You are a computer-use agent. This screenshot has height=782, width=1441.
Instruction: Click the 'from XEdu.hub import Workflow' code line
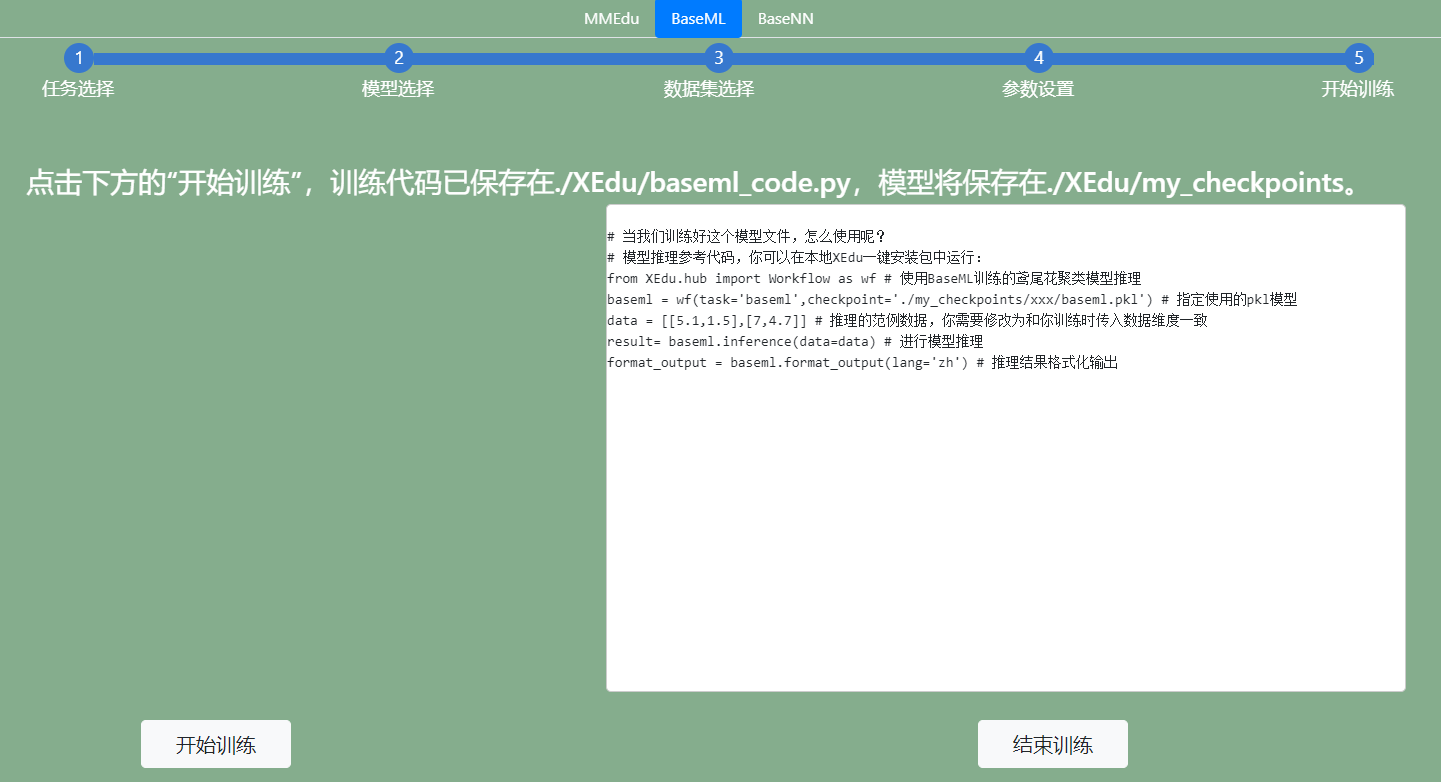(874, 278)
